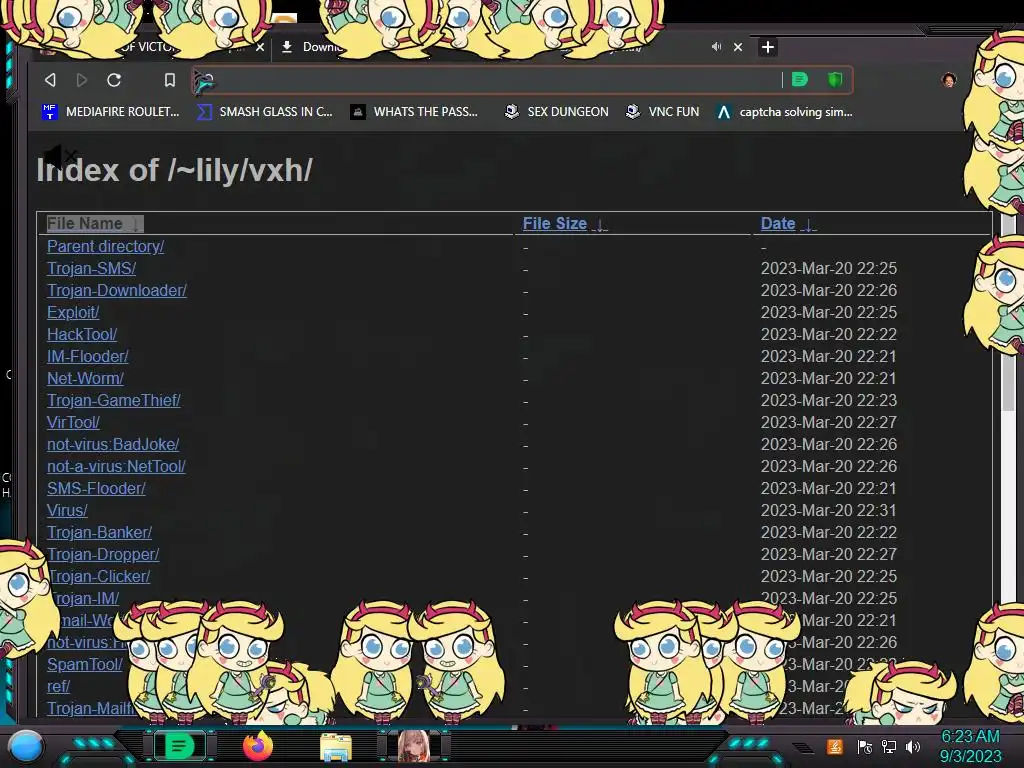Click the muted speaker overlay icon on page
Screen dimensions: 1024x768
(x=60, y=157)
